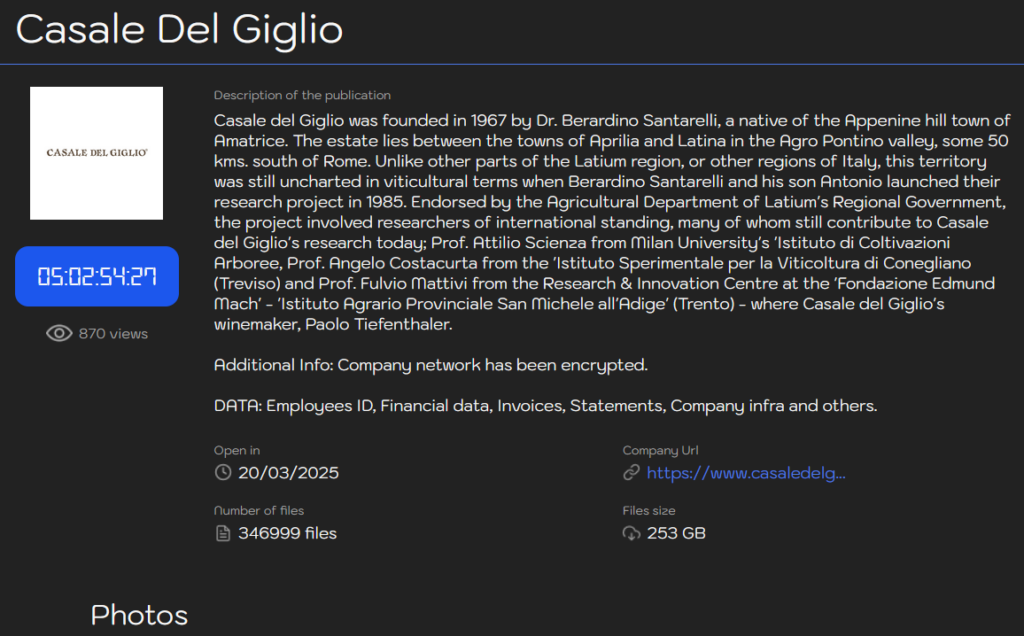The height and width of the screenshot is (636, 1024).
Task: Click the blue countdown timer
Action: pos(97,276)
